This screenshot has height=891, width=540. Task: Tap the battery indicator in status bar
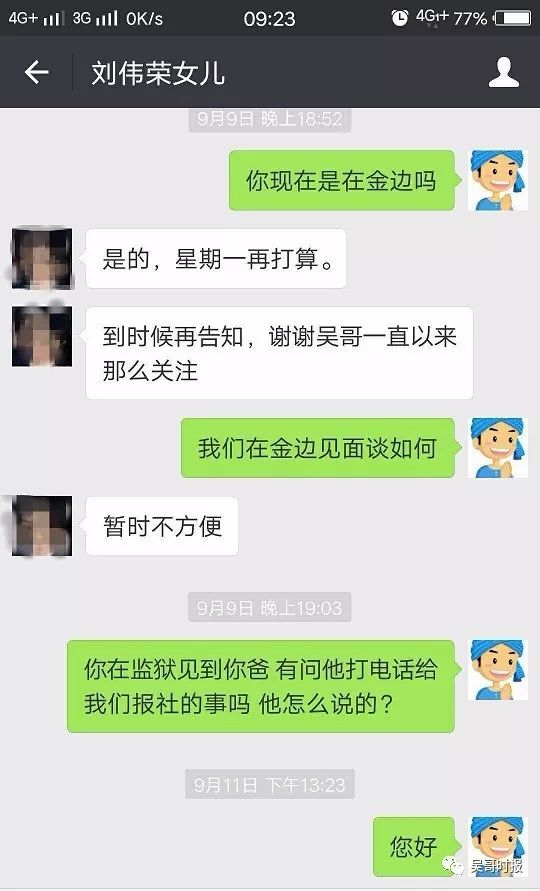tap(513, 18)
